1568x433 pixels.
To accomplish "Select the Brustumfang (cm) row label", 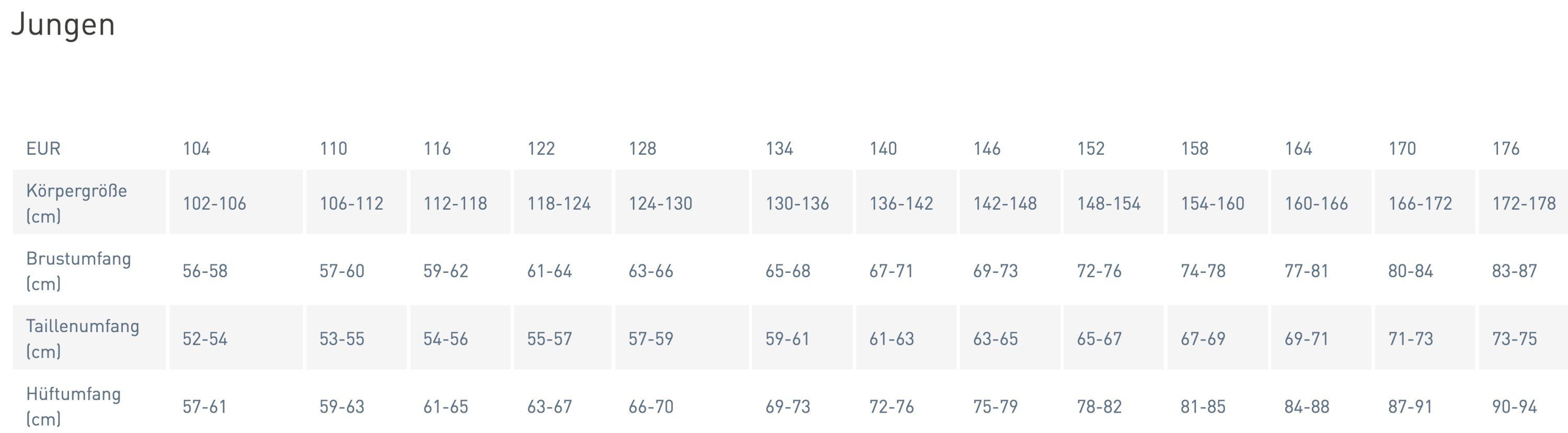I will (x=78, y=270).
